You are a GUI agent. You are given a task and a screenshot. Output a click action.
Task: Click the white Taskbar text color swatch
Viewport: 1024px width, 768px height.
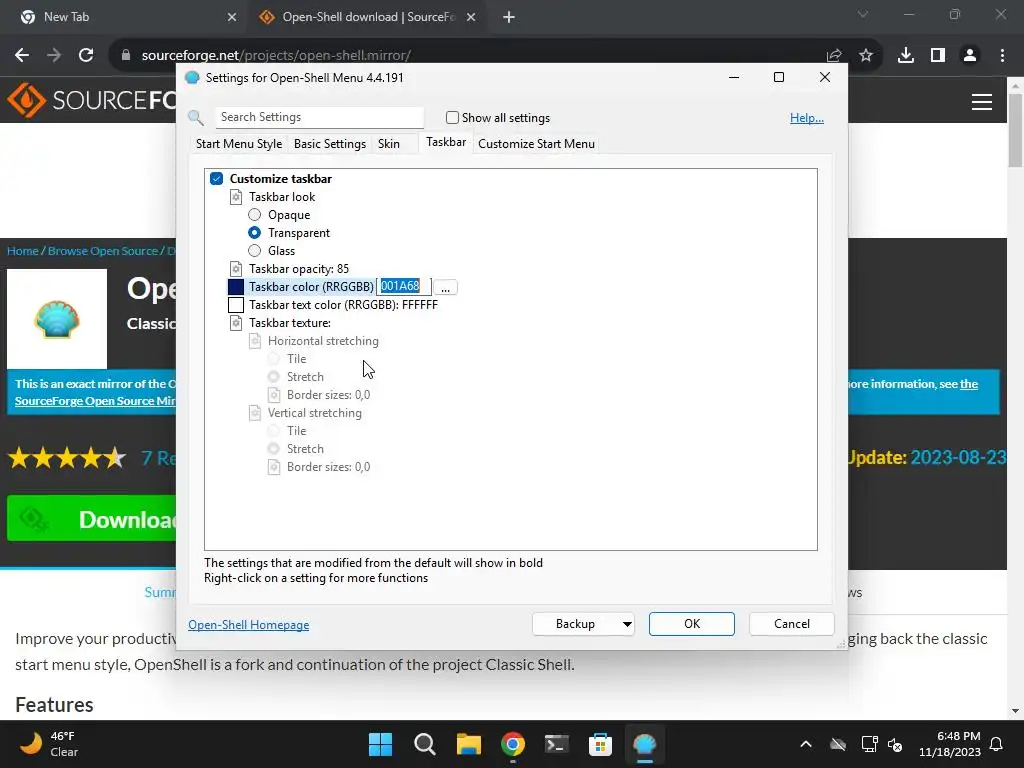pos(236,305)
